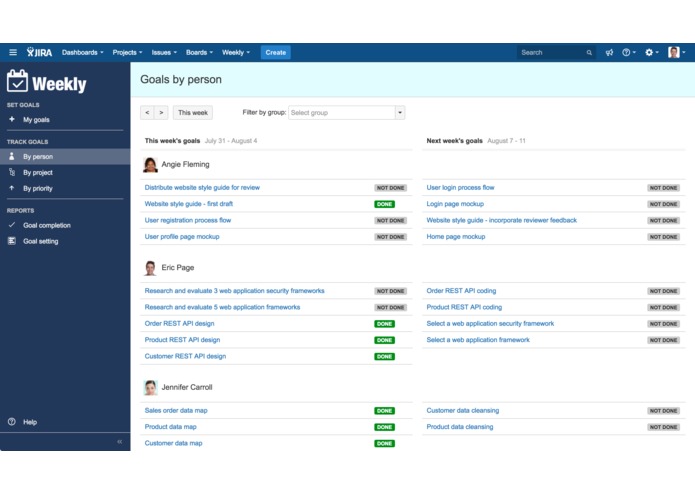Open User login process flow goal
This screenshot has width=695, height=494.
tap(460, 187)
